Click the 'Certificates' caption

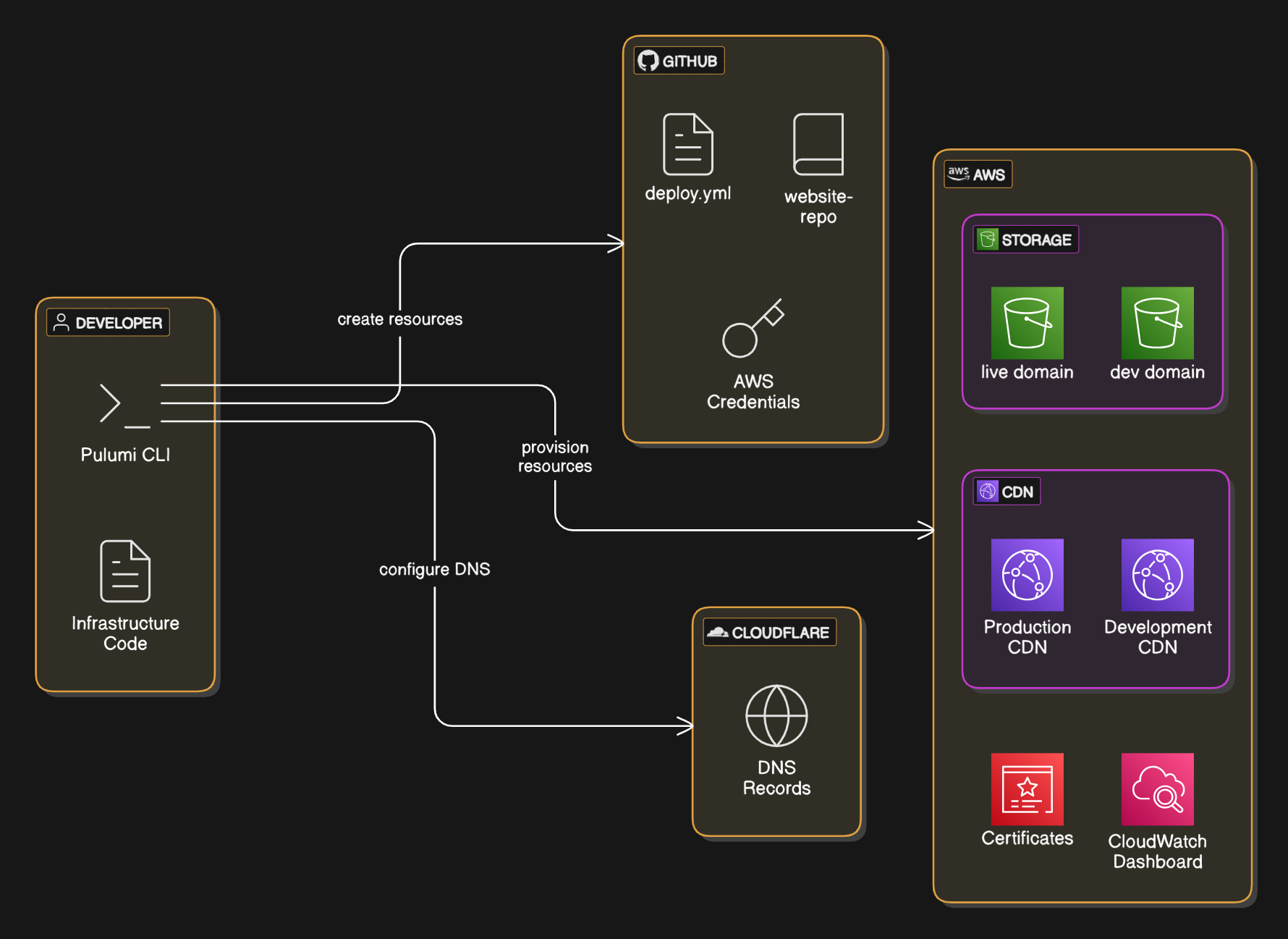pyautogui.click(x=1028, y=838)
